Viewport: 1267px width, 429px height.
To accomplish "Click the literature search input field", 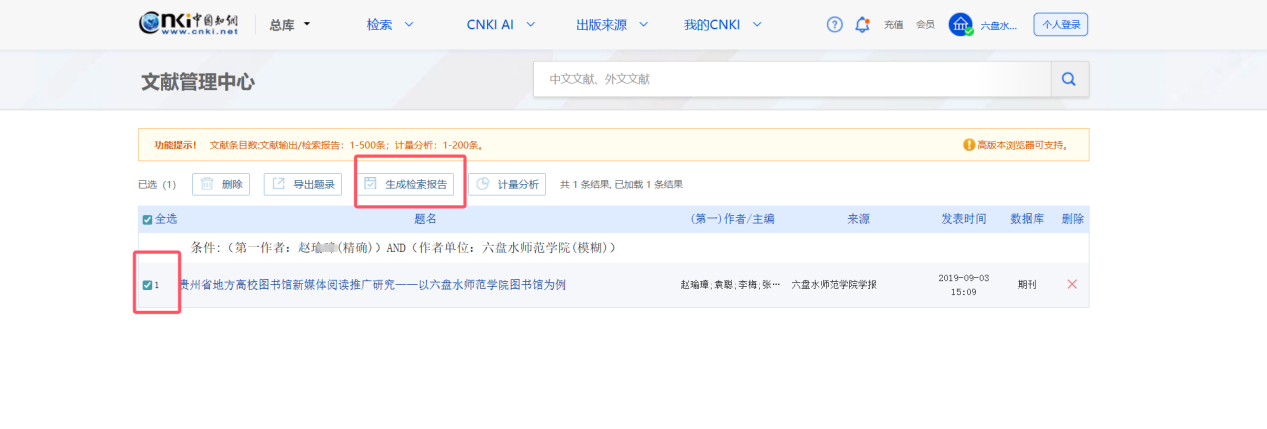I will (x=792, y=79).
